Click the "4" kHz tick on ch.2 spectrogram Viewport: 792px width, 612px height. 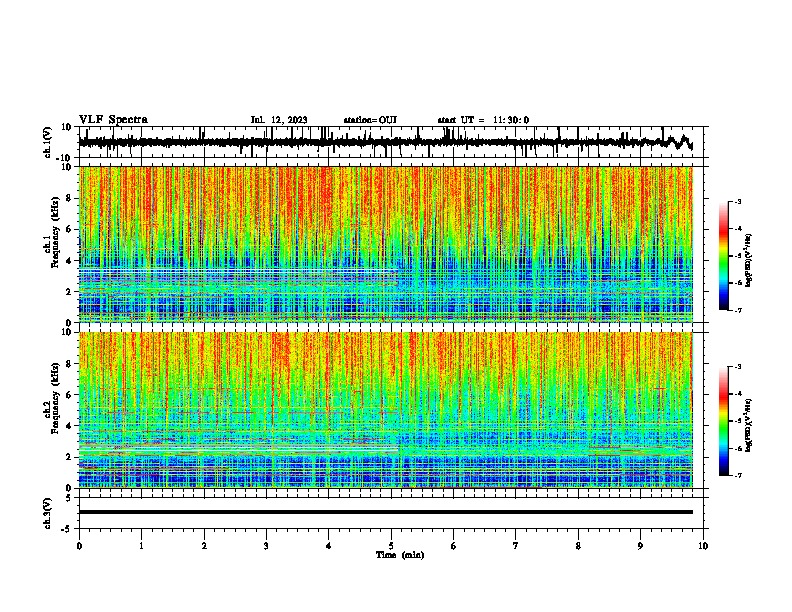tap(69, 426)
